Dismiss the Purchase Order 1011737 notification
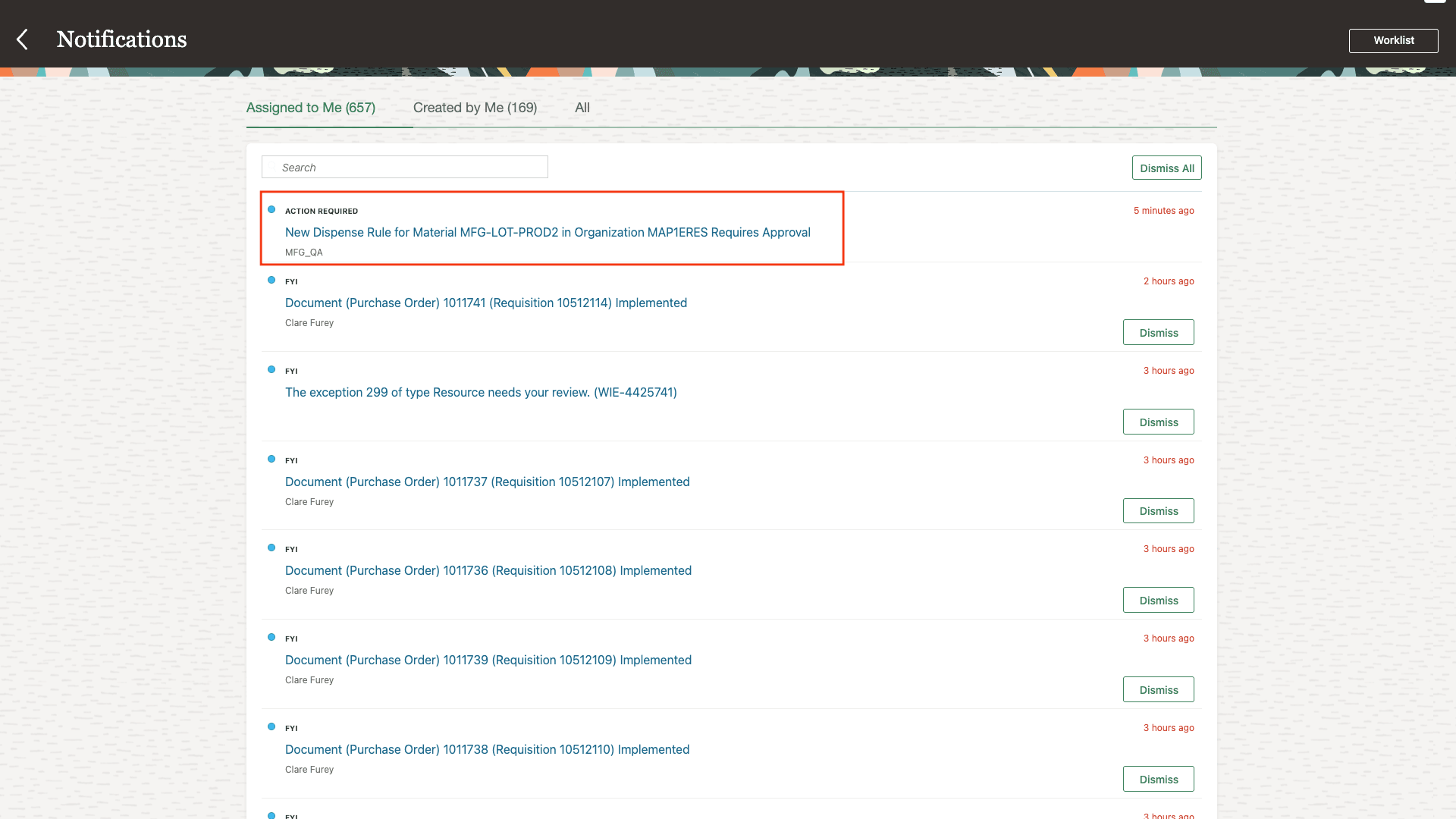The image size is (1456, 819). (x=1158, y=510)
